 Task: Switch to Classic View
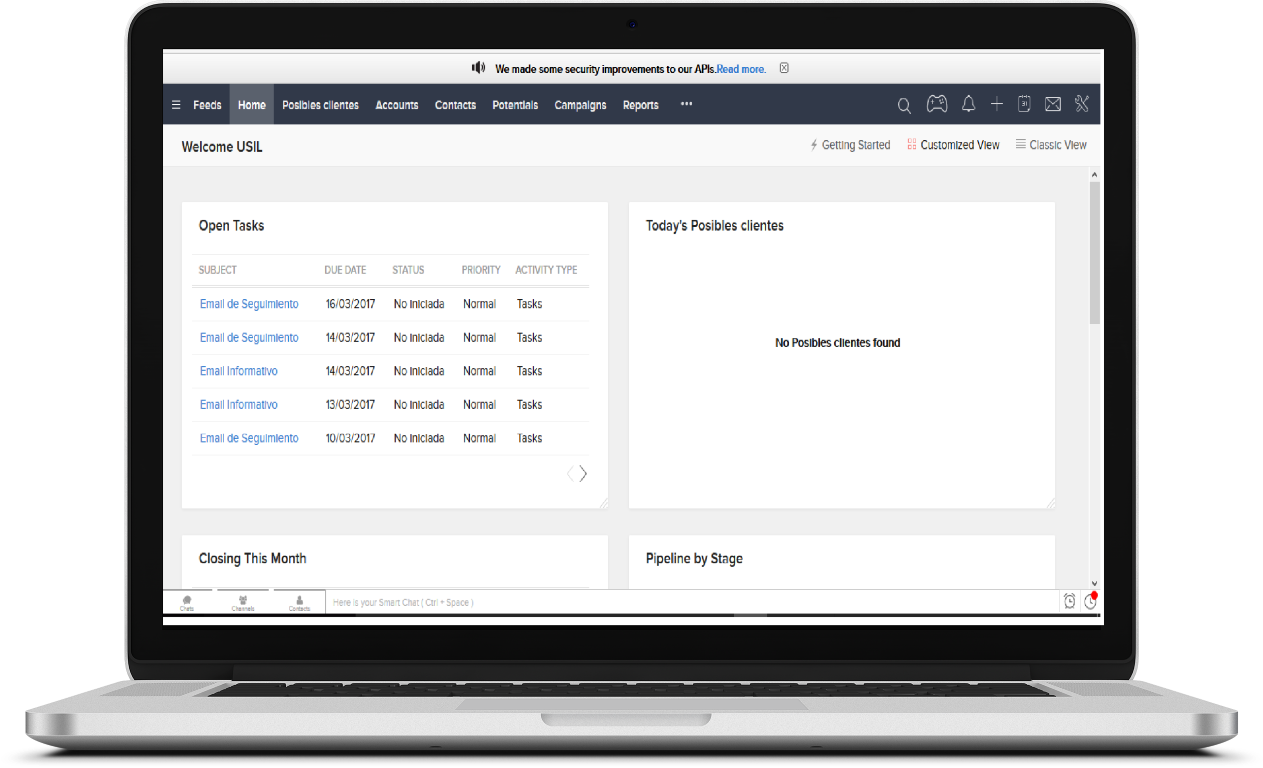(1051, 145)
